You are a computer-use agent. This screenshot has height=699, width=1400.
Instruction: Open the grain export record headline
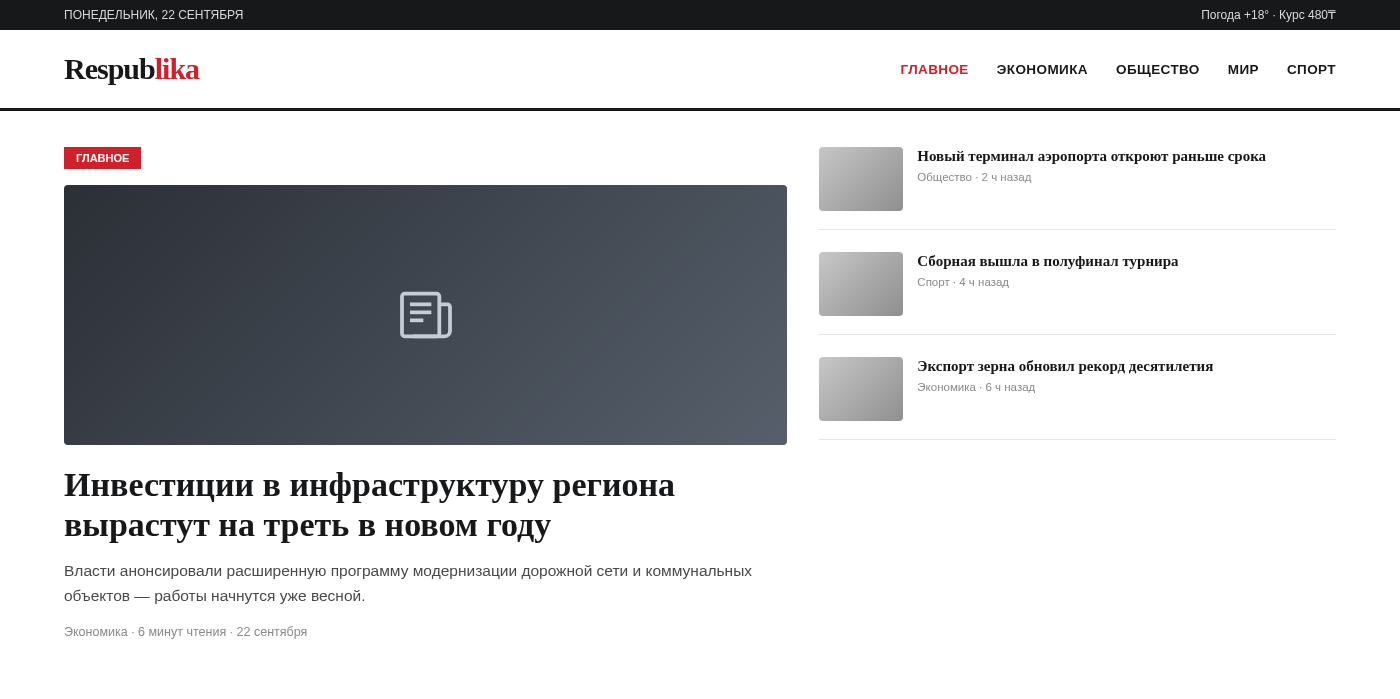tap(1065, 366)
